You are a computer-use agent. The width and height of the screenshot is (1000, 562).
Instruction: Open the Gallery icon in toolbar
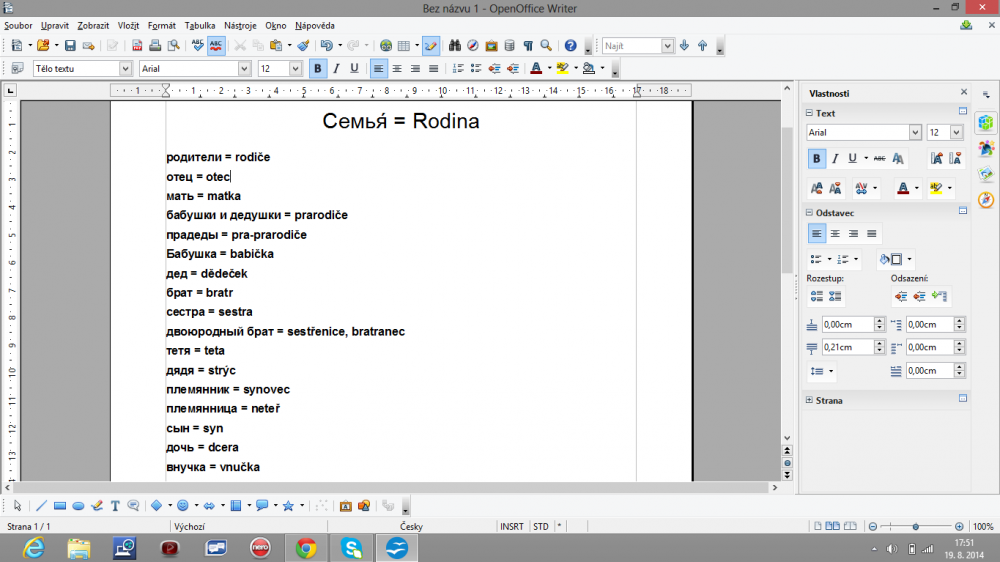tap(491, 46)
